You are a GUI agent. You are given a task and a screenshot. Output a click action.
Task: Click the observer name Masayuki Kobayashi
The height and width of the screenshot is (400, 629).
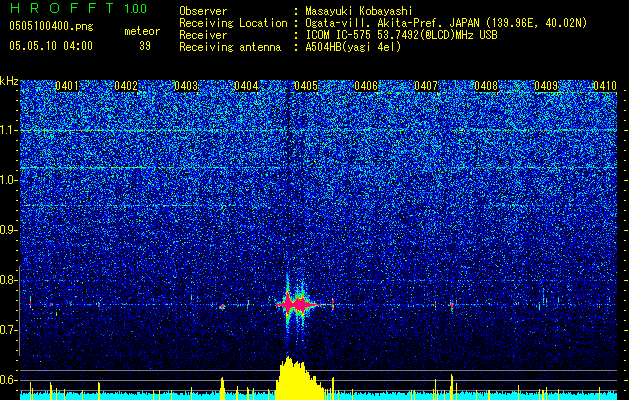pos(359,11)
